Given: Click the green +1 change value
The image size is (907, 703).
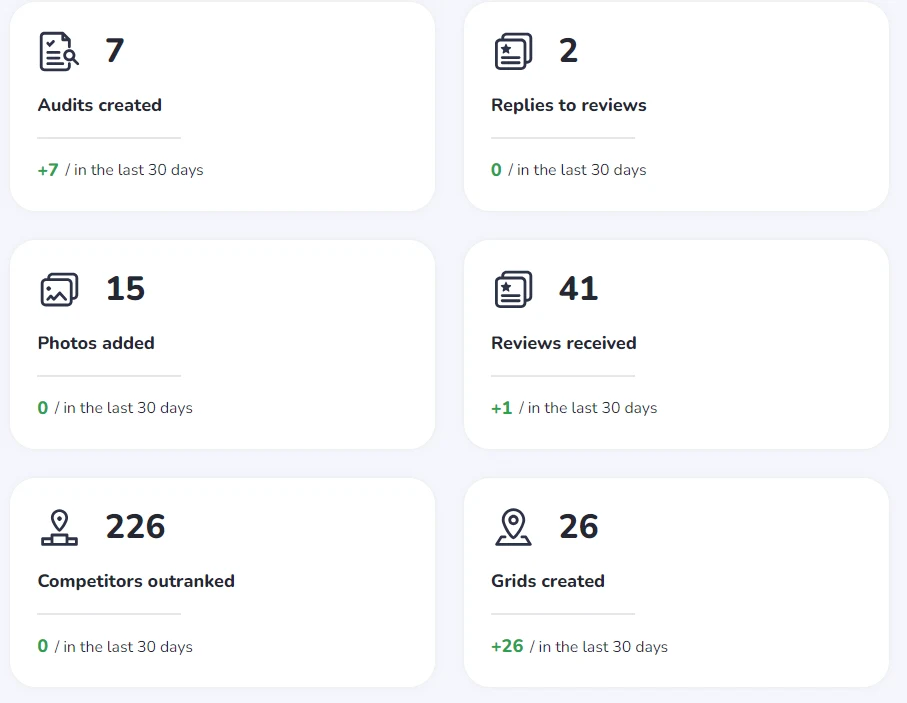Looking at the screenshot, I should coord(502,408).
